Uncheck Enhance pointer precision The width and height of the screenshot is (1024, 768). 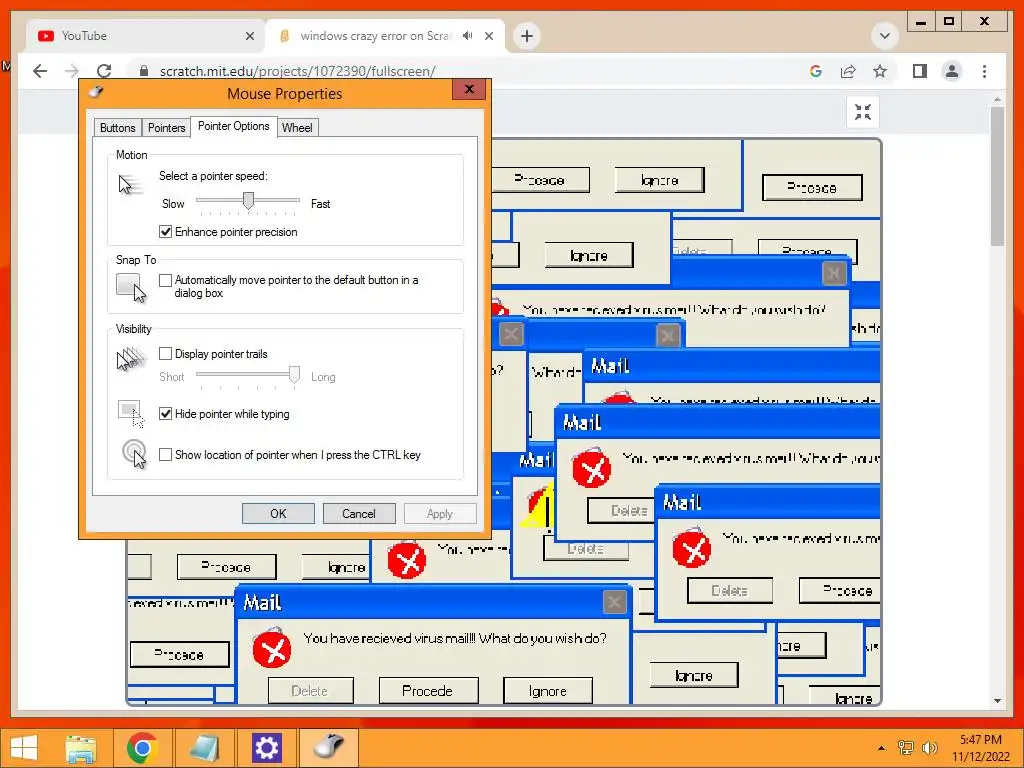click(165, 232)
